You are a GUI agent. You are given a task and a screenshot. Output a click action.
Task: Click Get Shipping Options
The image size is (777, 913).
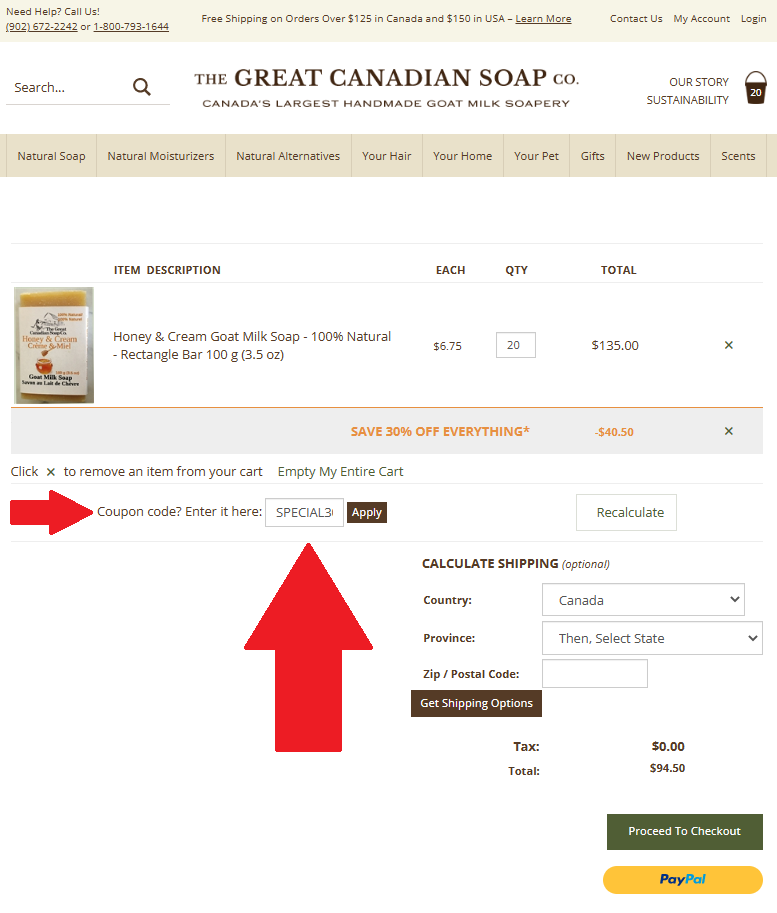[x=476, y=703]
